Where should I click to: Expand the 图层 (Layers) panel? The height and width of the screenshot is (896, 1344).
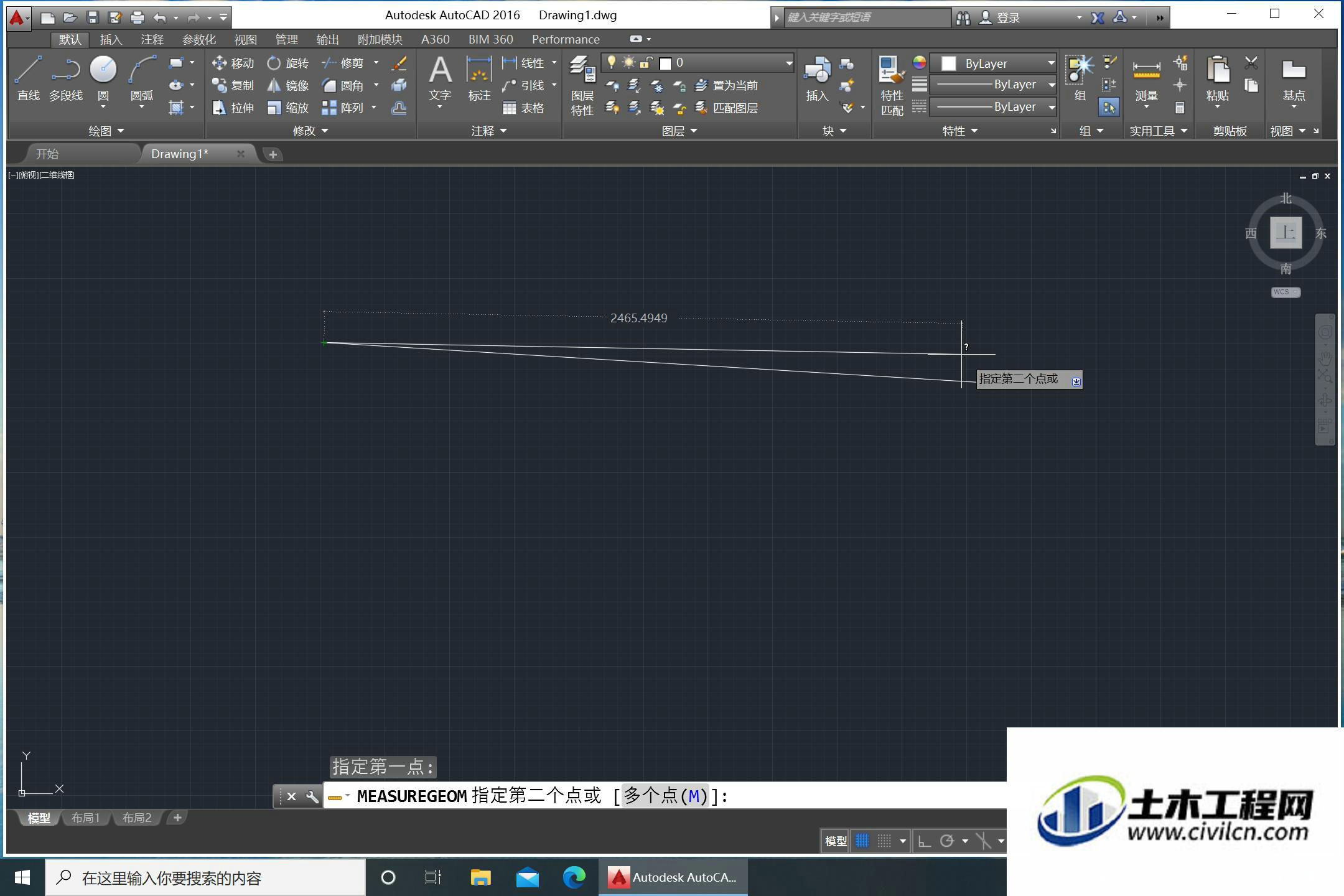pos(679,131)
